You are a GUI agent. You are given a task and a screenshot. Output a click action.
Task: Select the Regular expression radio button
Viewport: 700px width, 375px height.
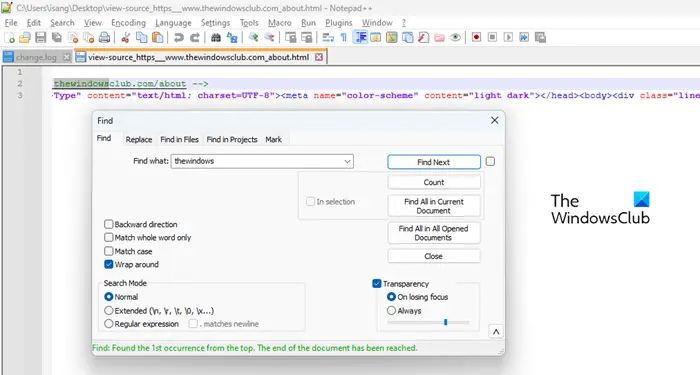(108, 324)
